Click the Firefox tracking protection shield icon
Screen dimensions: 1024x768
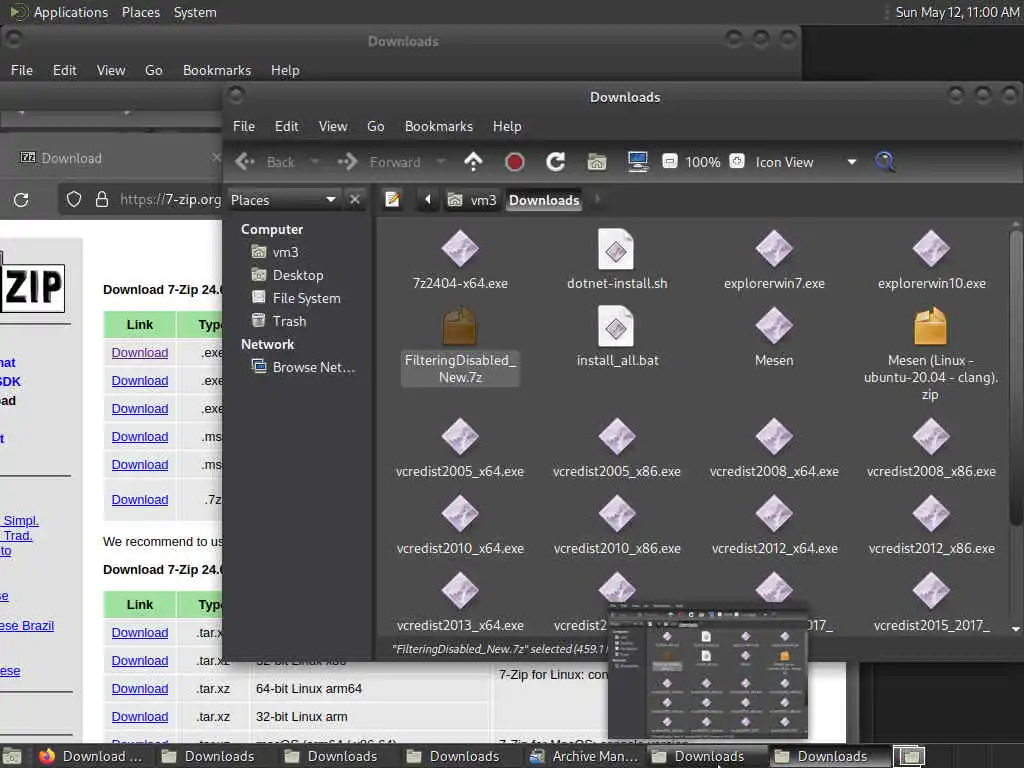(x=74, y=199)
